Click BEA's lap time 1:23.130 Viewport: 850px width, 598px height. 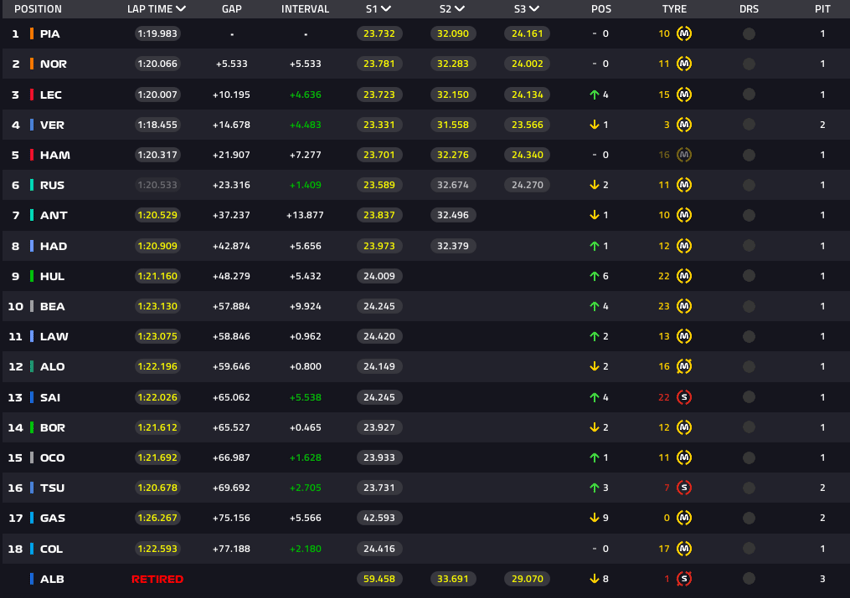[x=157, y=306]
